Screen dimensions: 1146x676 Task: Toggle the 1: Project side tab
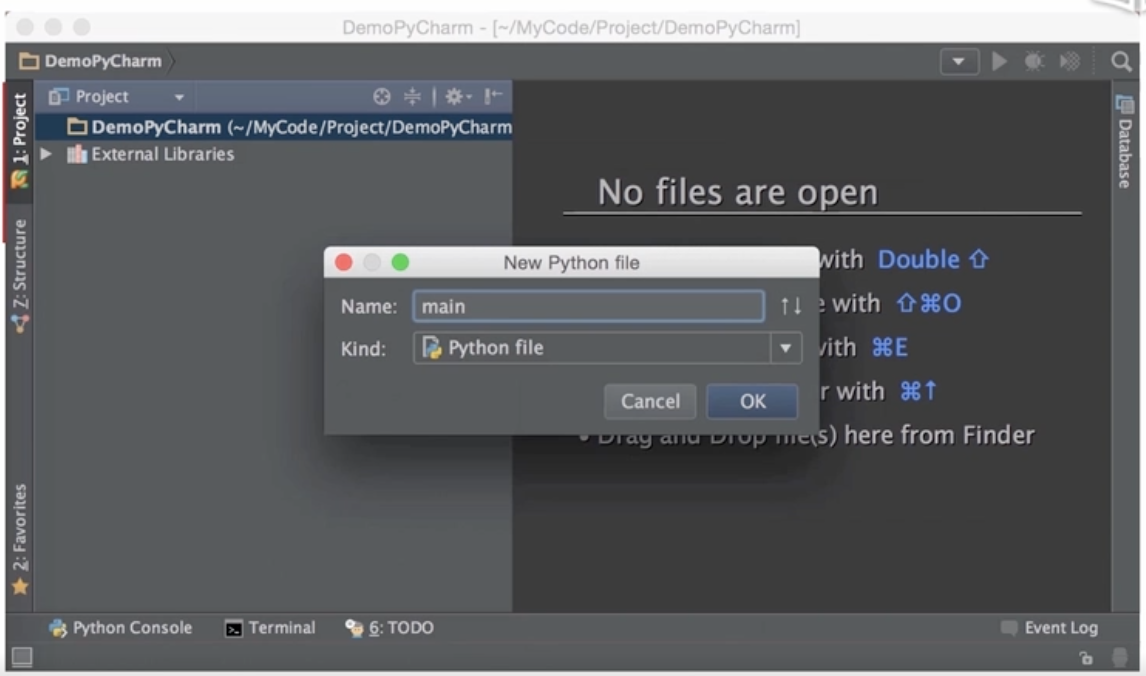click(x=19, y=140)
